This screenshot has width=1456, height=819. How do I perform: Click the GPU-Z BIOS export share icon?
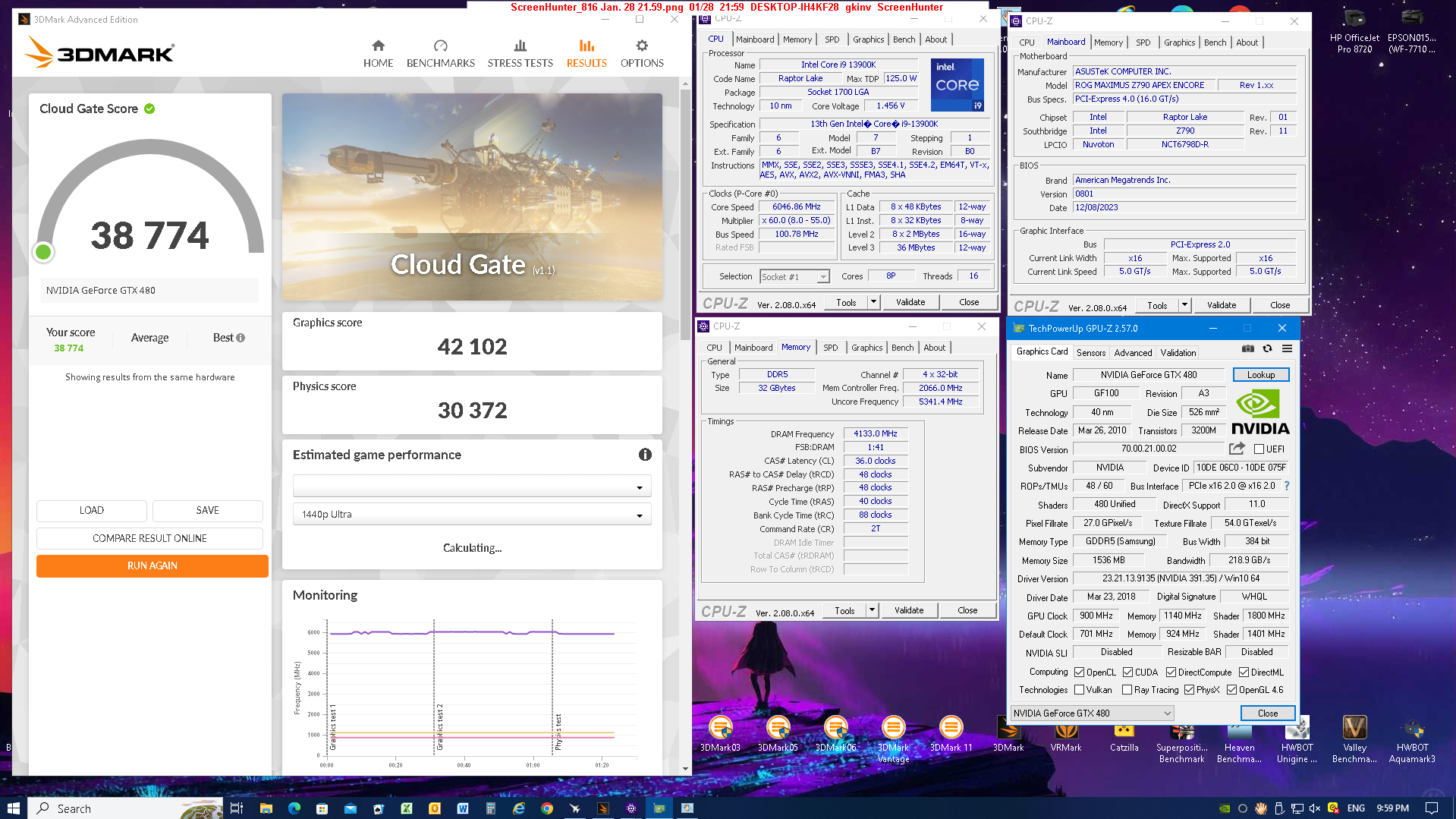[1237, 449]
